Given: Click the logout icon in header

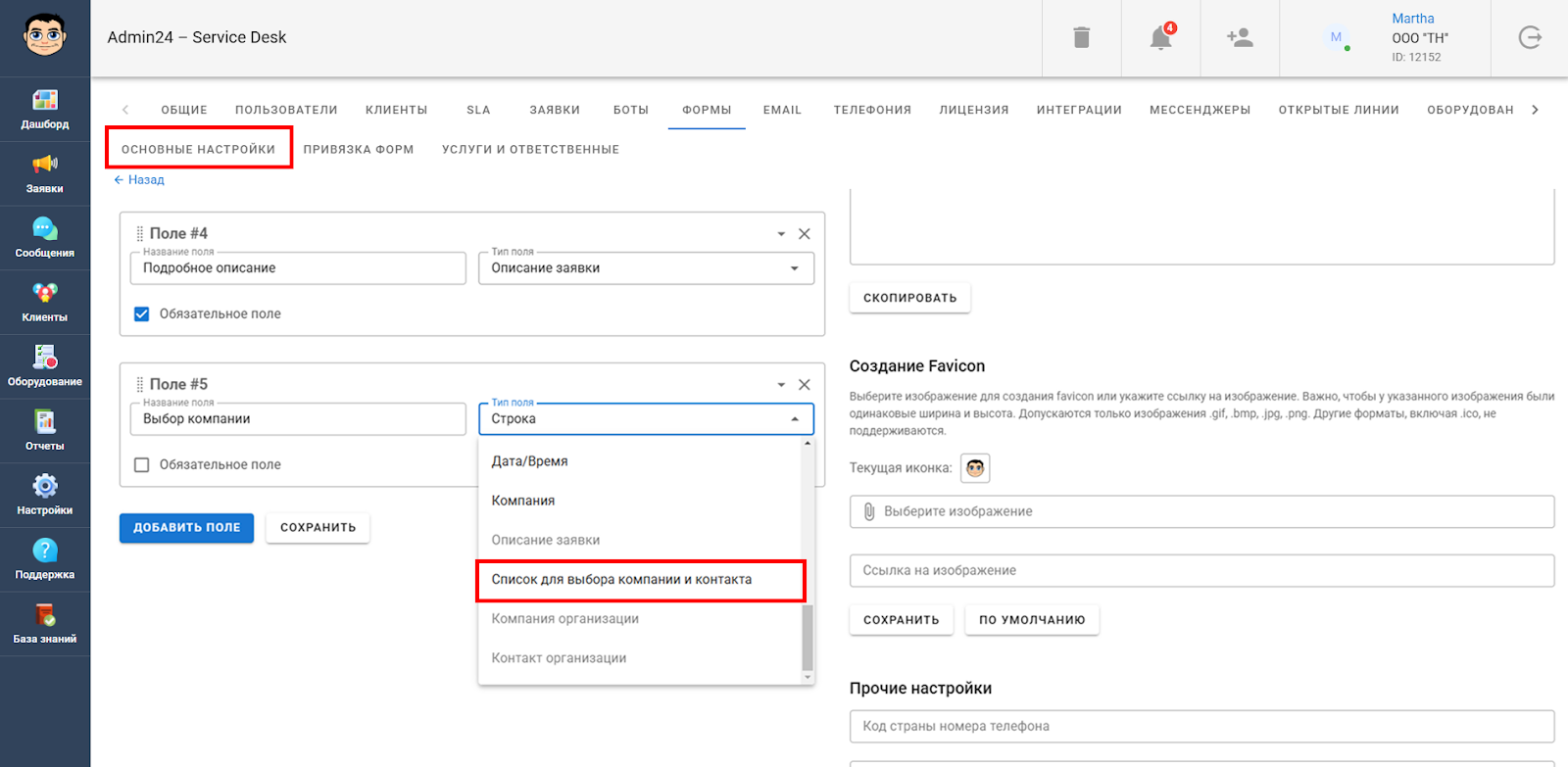Looking at the screenshot, I should (1529, 38).
